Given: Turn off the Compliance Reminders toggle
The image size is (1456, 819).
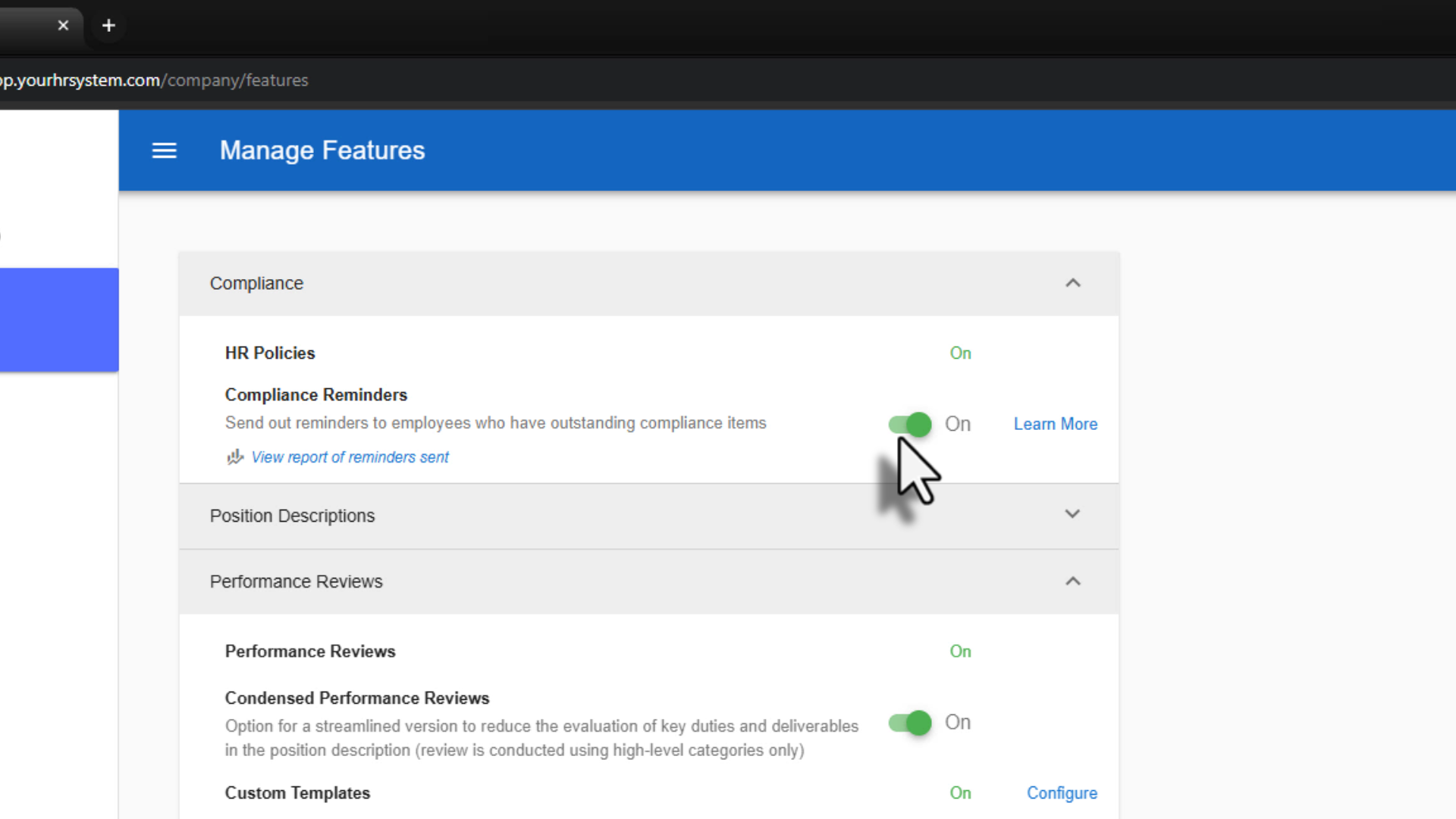Looking at the screenshot, I should tap(910, 425).
